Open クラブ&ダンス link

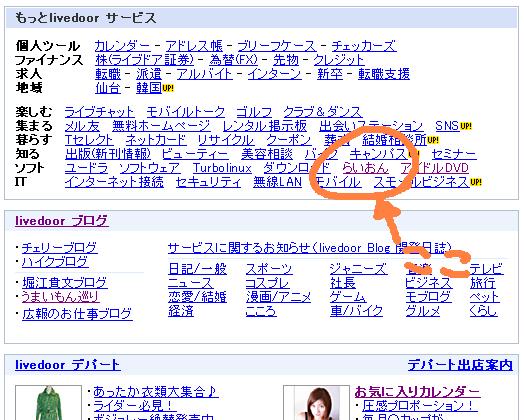(323, 112)
